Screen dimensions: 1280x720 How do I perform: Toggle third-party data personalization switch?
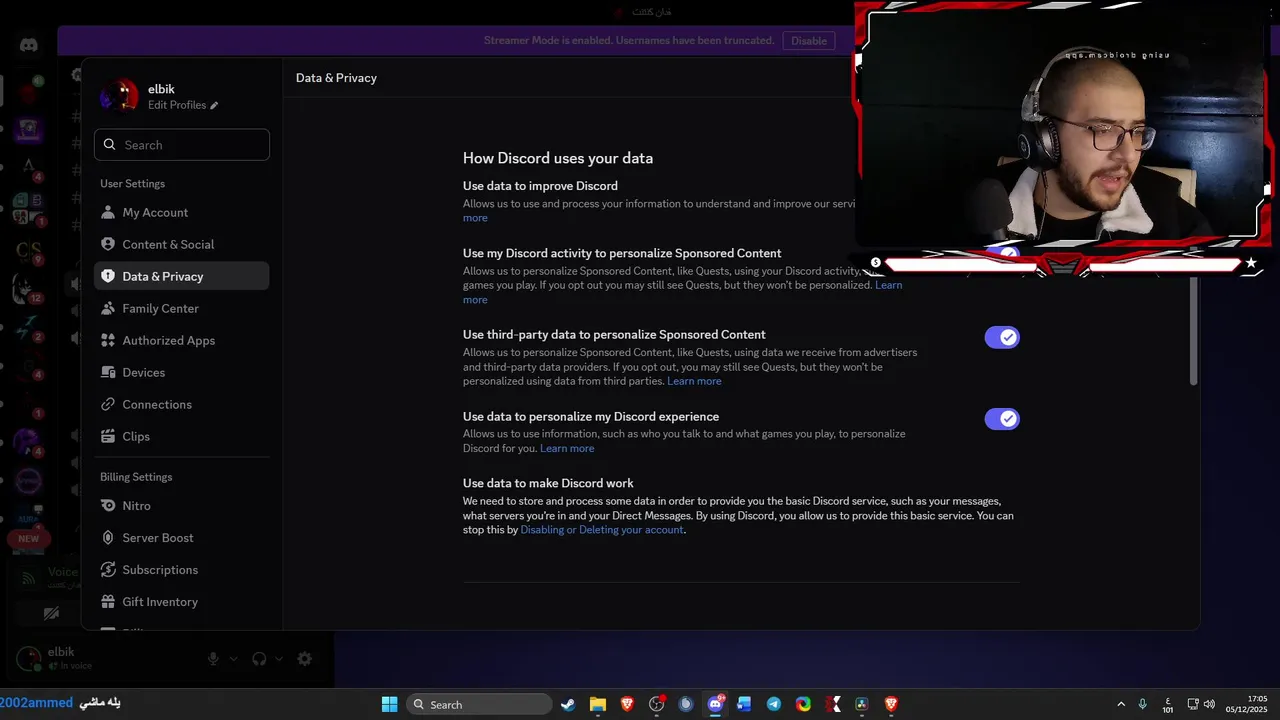(x=1002, y=338)
